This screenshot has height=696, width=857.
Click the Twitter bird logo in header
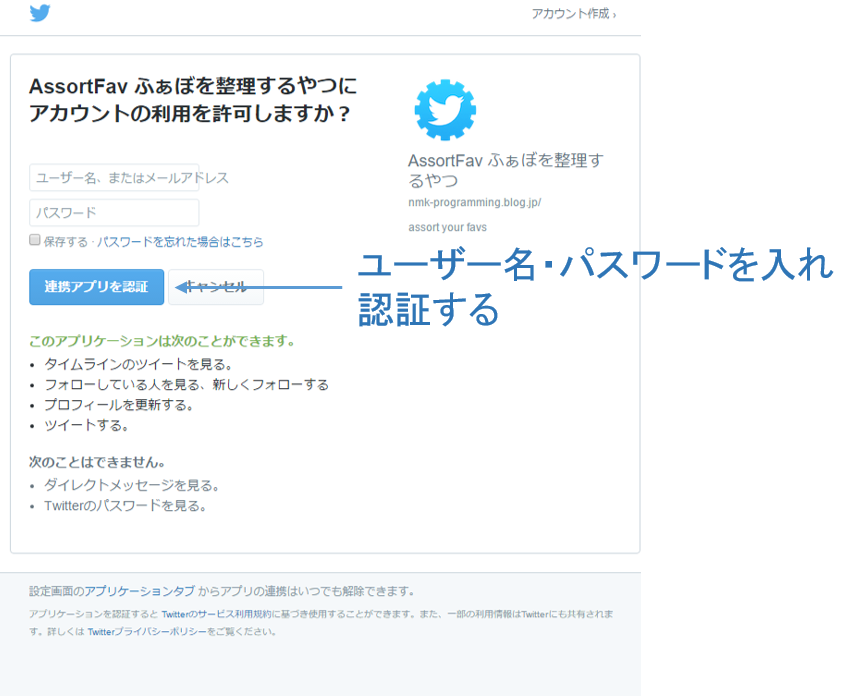(40, 13)
